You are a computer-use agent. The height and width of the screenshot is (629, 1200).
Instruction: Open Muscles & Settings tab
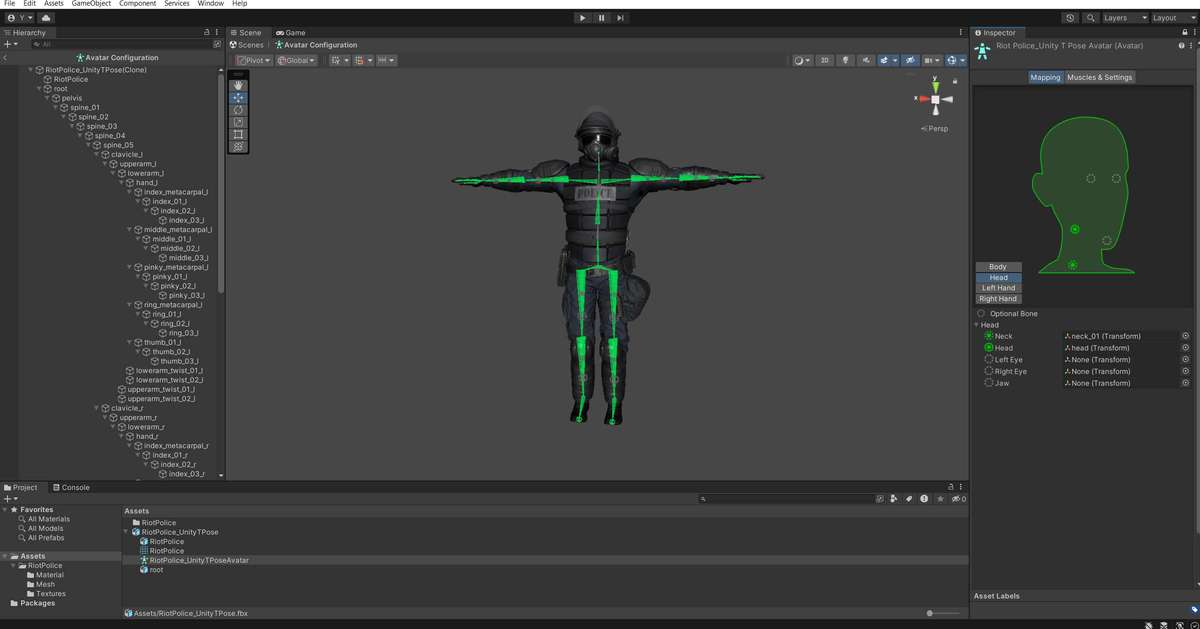coord(1100,77)
